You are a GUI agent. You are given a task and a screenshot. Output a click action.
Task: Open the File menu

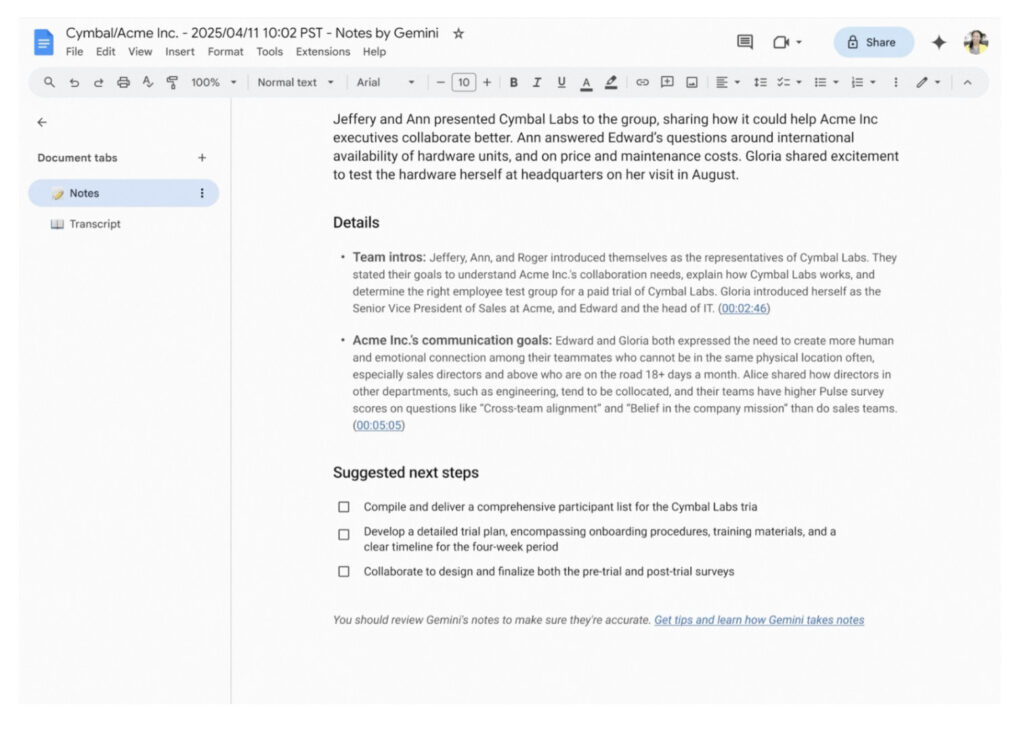(x=74, y=52)
